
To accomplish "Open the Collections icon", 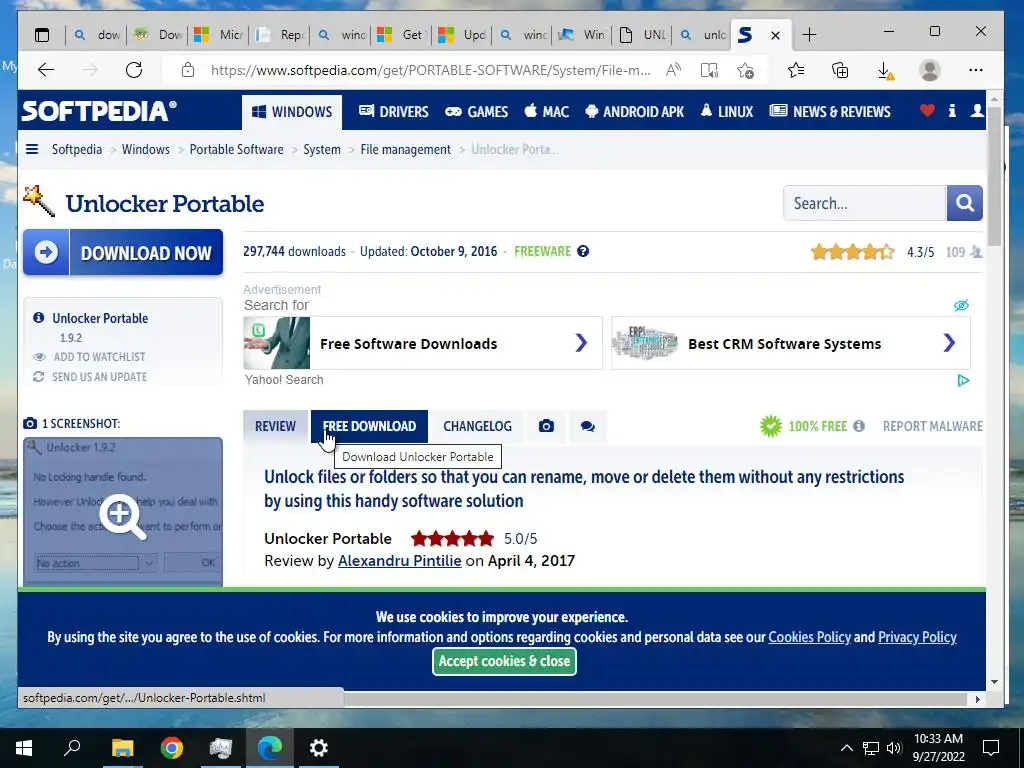I will click(840, 70).
